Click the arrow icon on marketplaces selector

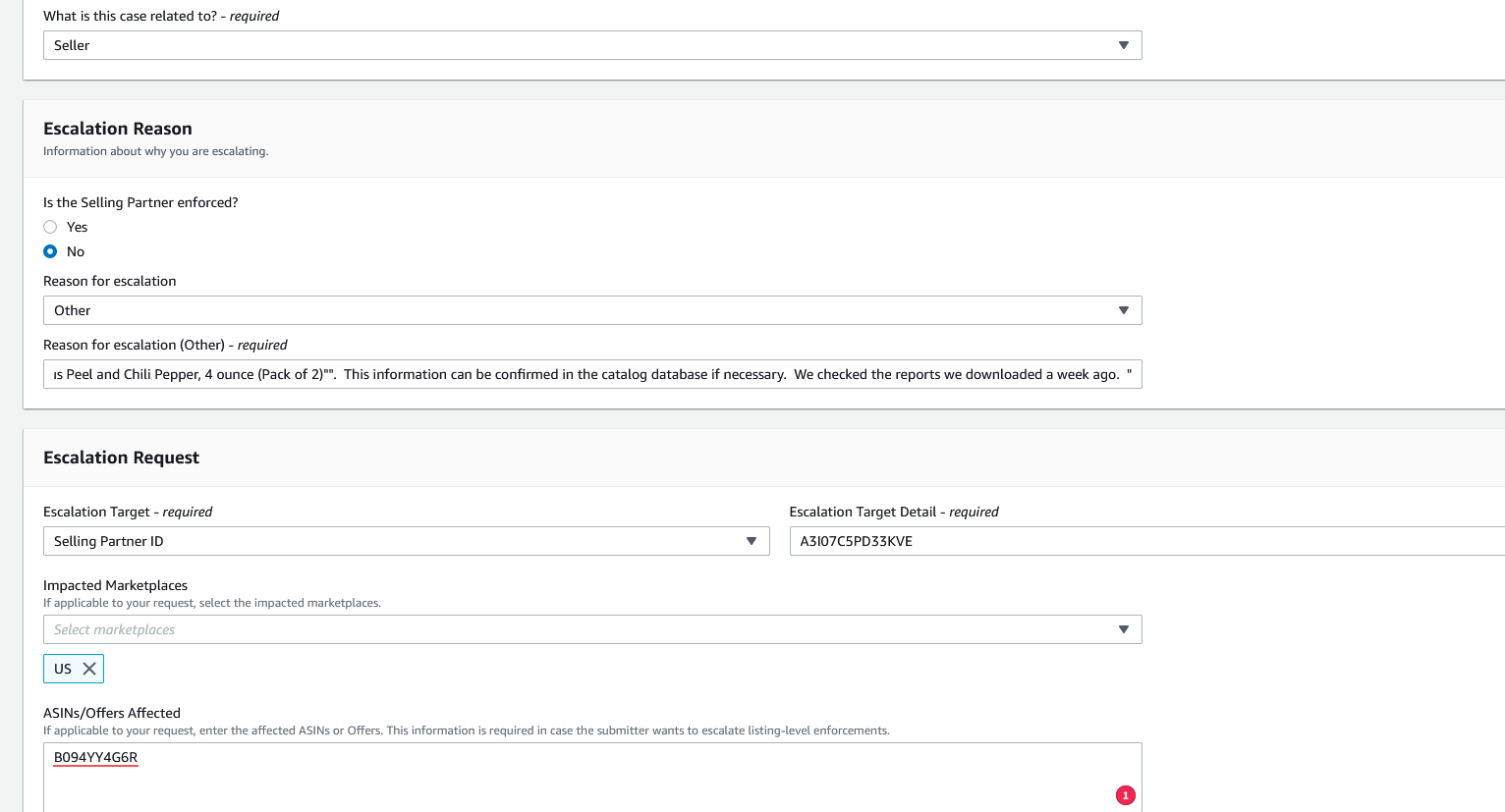[x=1124, y=629]
